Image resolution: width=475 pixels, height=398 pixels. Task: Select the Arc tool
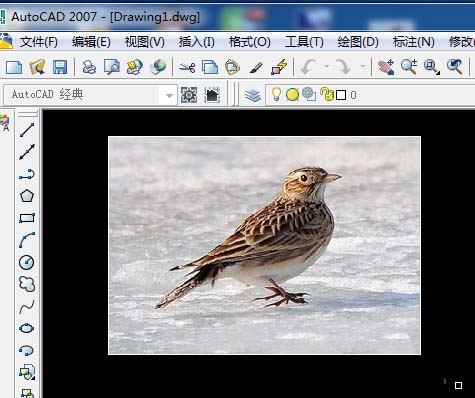click(27, 240)
